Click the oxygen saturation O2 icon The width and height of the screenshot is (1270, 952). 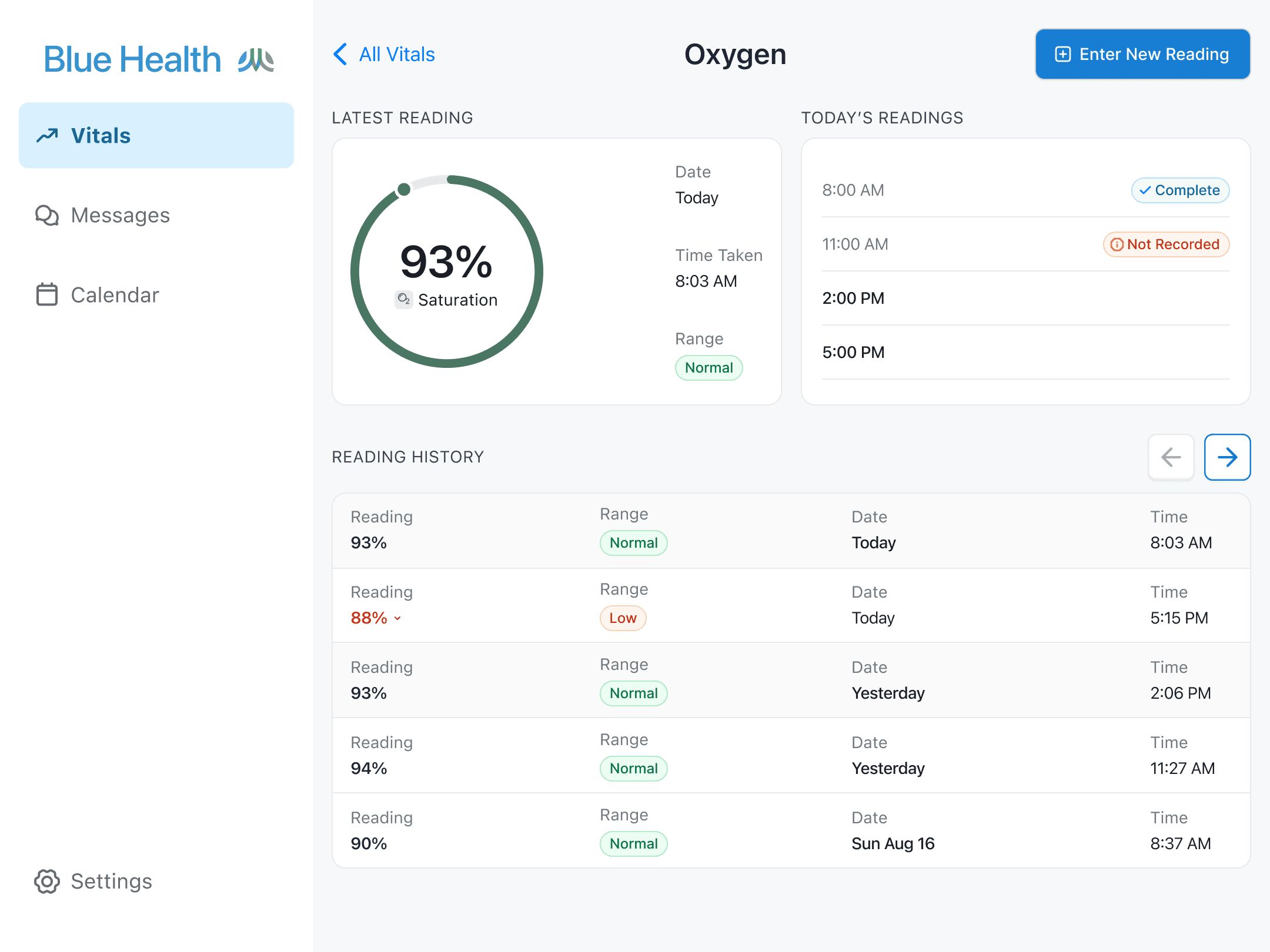pyautogui.click(x=403, y=299)
